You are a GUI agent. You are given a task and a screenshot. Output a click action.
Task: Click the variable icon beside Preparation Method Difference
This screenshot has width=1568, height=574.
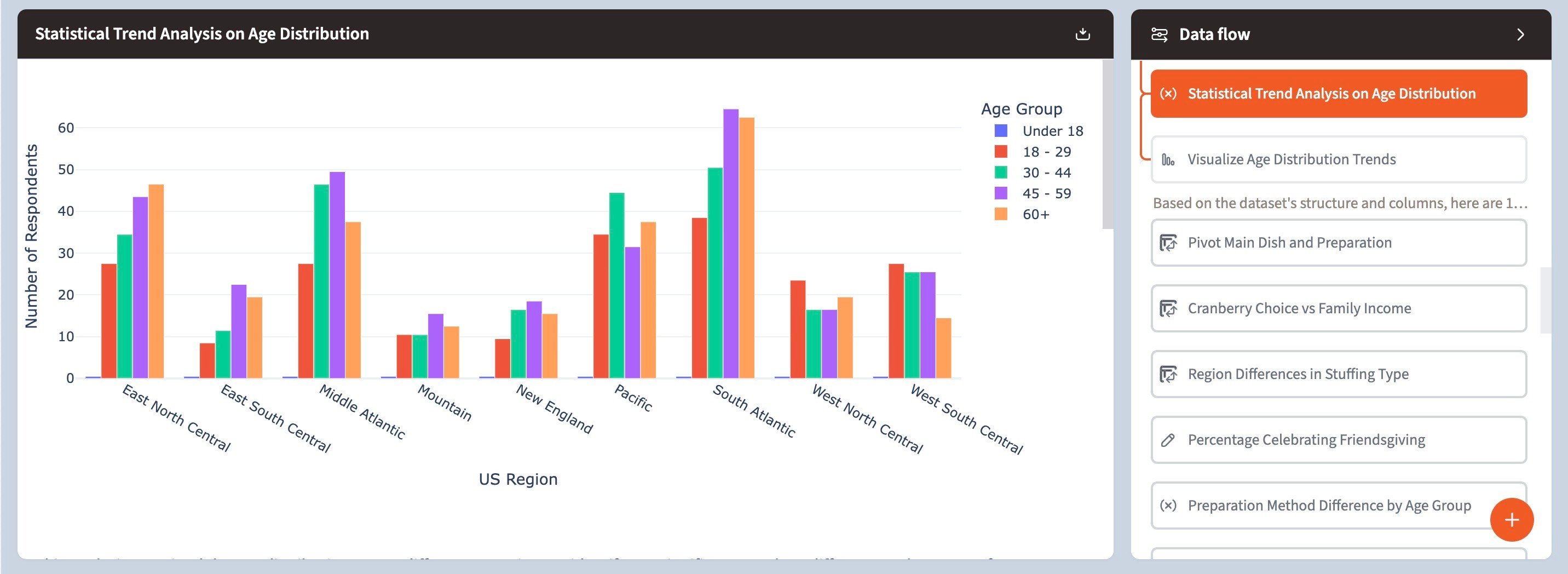[x=1167, y=506]
